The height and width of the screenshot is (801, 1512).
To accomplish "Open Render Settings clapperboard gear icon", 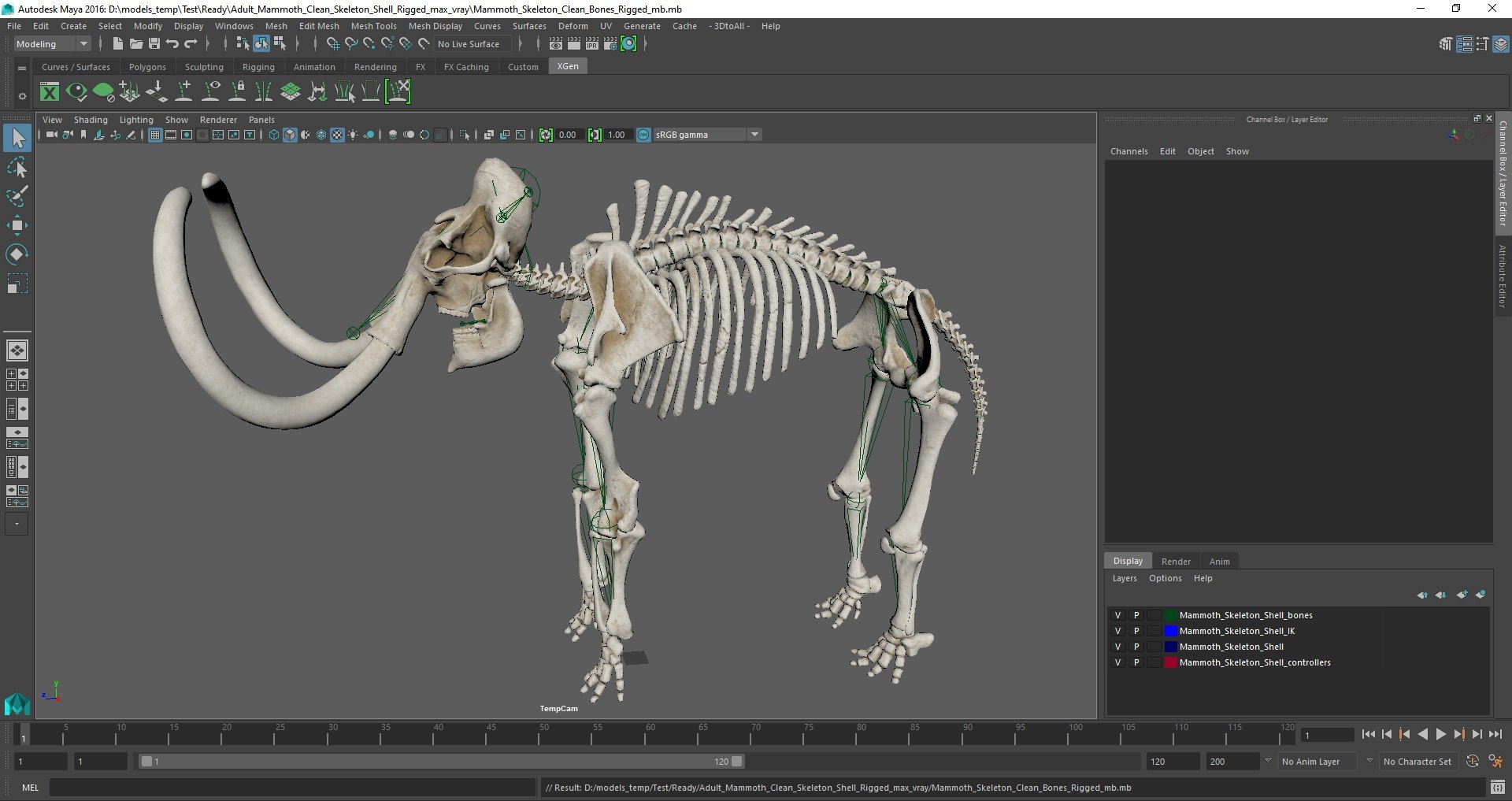I will pyautogui.click(x=610, y=44).
